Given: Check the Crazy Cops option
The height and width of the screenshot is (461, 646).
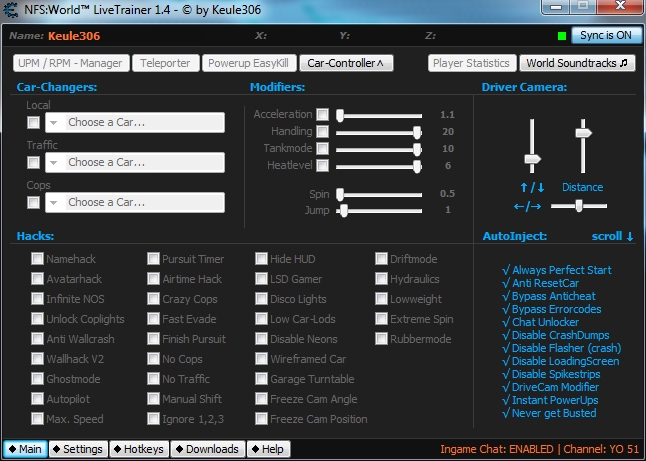Looking at the screenshot, I should (x=153, y=299).
